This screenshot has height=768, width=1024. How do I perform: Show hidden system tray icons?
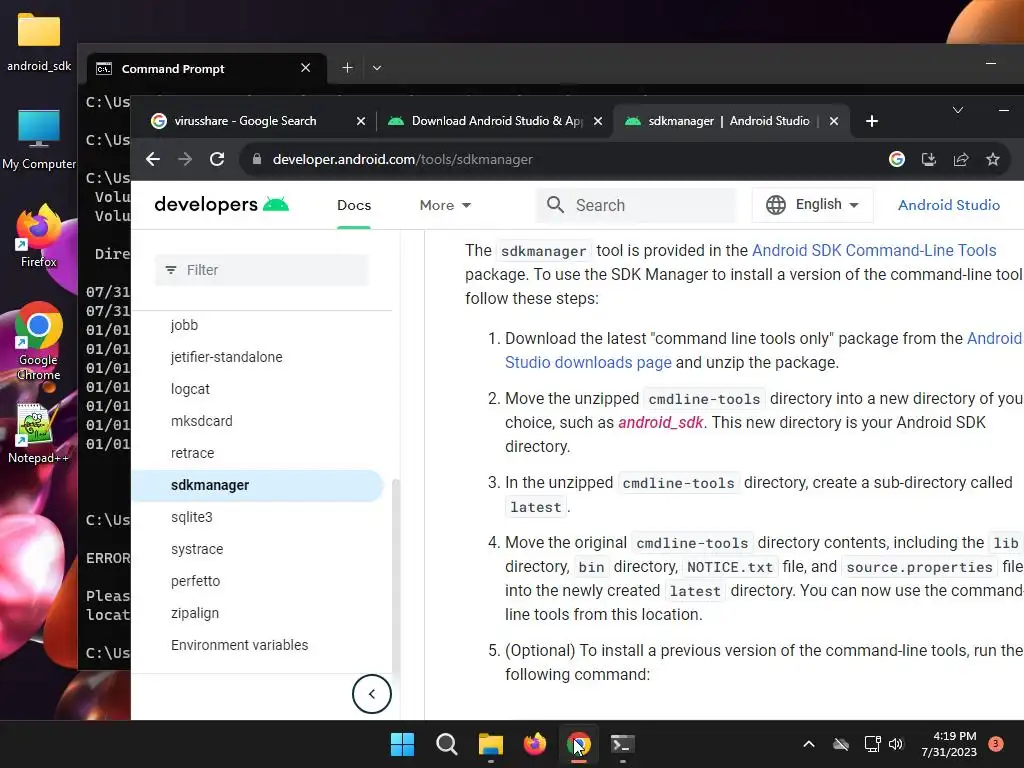coord(808,744)
